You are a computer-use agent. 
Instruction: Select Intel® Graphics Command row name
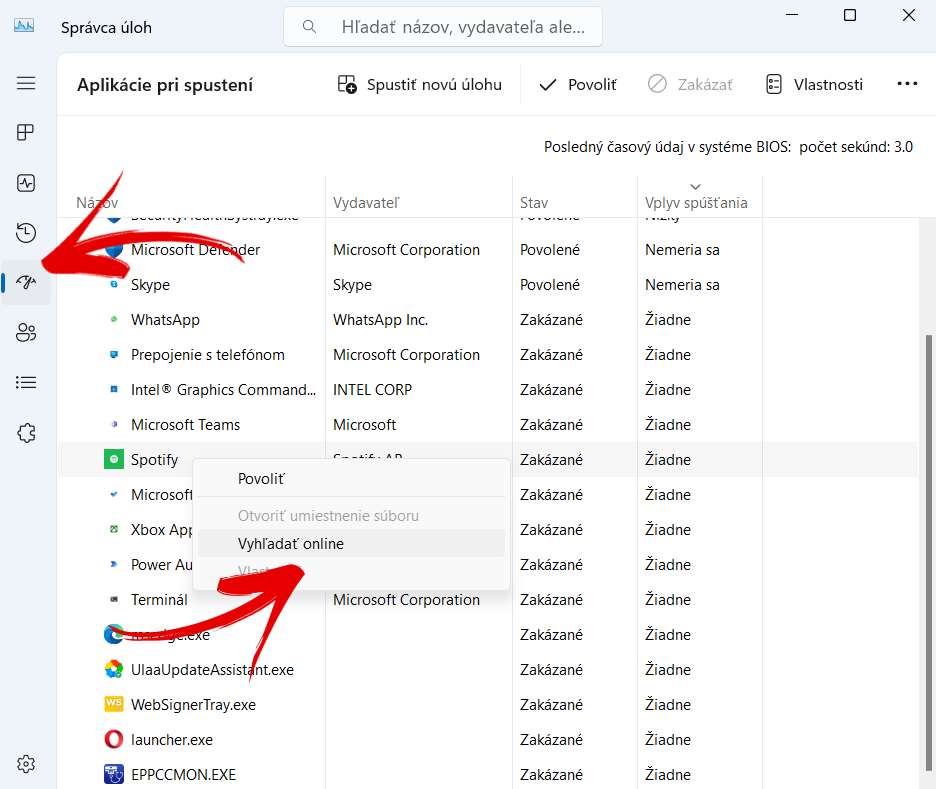point(223,390)
